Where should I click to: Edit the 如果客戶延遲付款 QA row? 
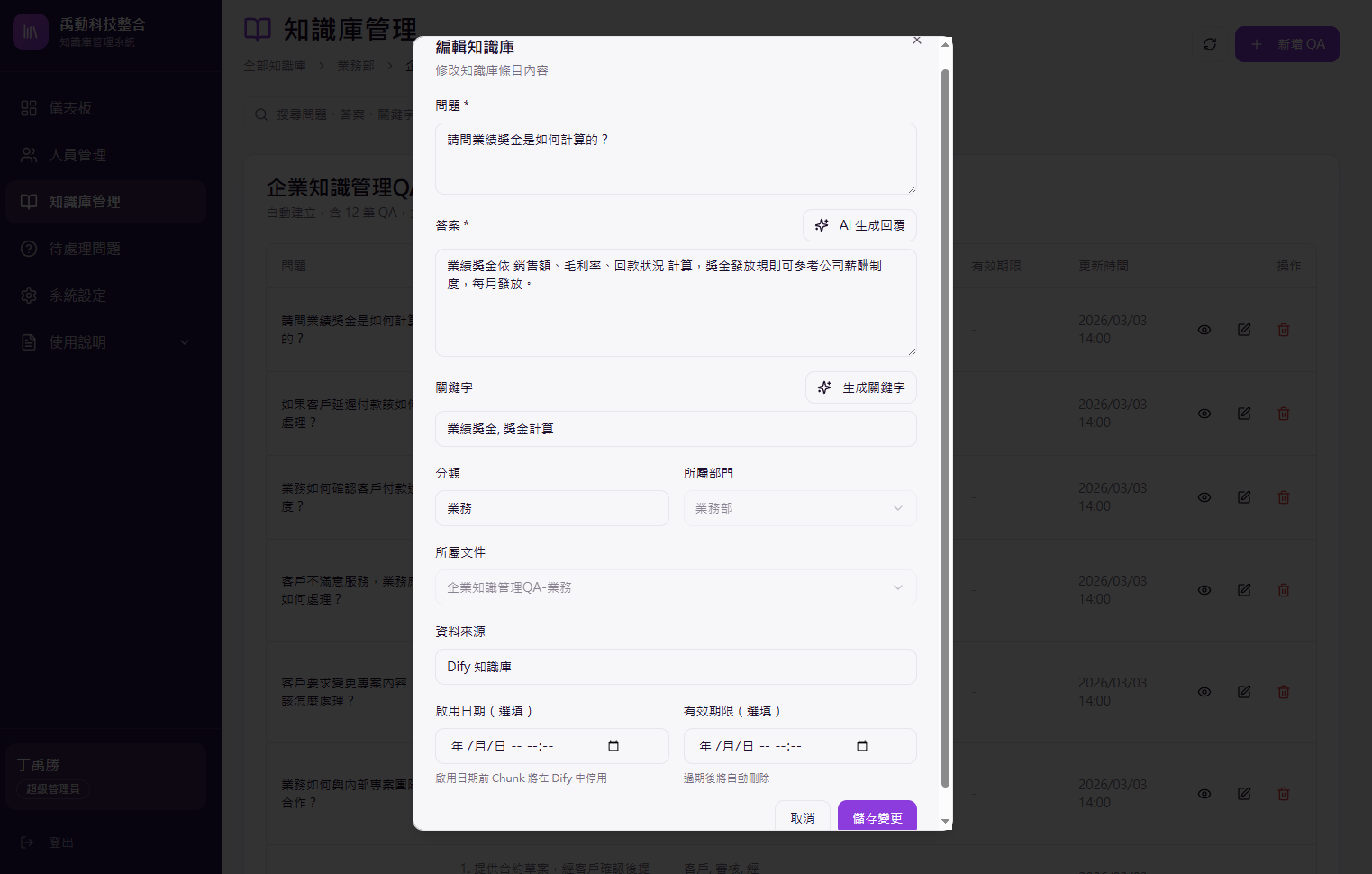coord(1244,414)
